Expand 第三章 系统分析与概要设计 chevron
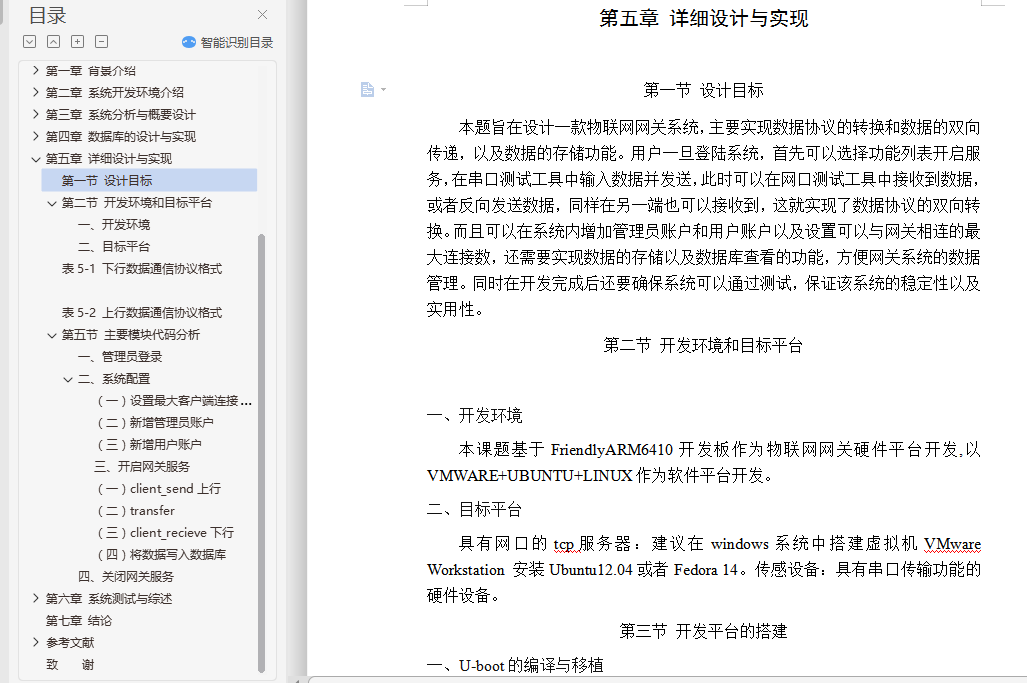The image size is (1027, 683). (x=35, y=114)
